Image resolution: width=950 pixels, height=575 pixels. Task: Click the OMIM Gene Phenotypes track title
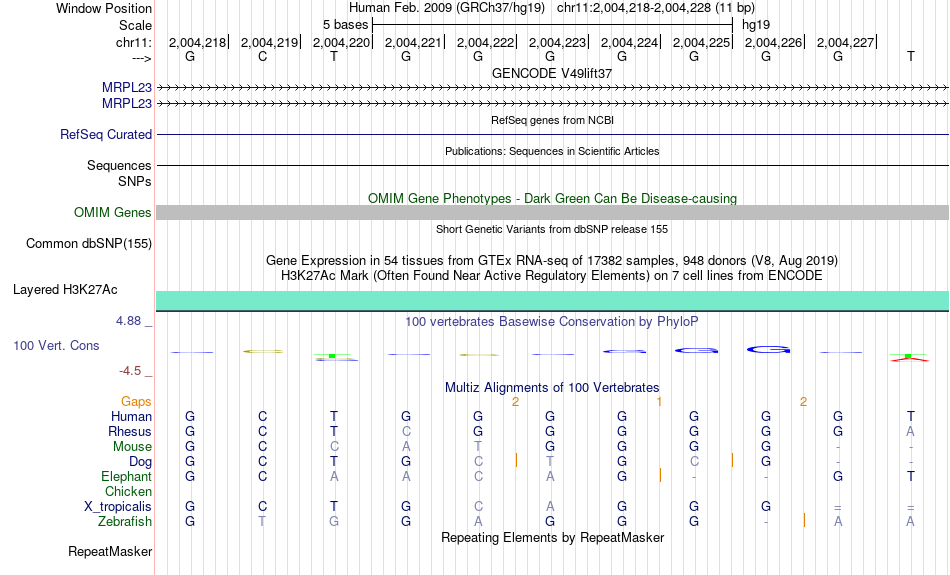point(553,199)
